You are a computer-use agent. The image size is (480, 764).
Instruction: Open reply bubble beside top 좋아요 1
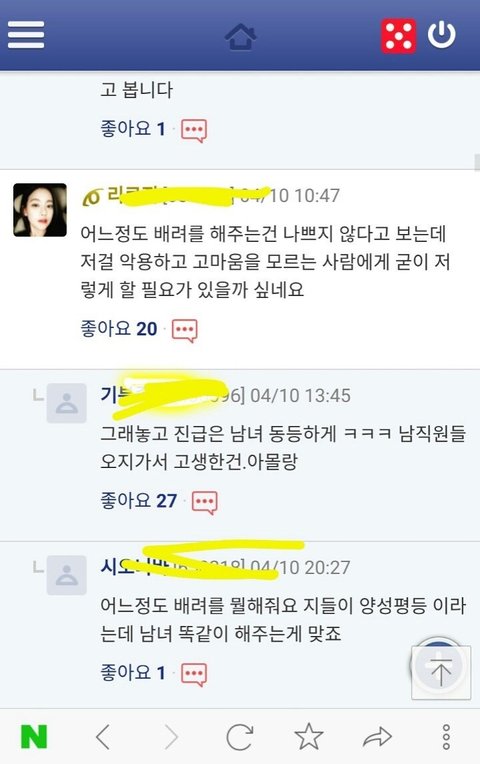click(x=194, y=130)
